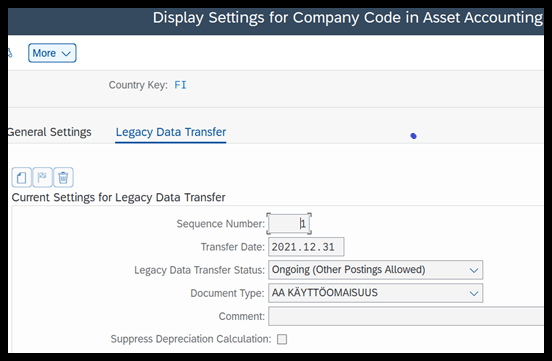552x361 pixels.
Task: Click the FI country key value
Action: pyautogui.click(x=180, y=85)
